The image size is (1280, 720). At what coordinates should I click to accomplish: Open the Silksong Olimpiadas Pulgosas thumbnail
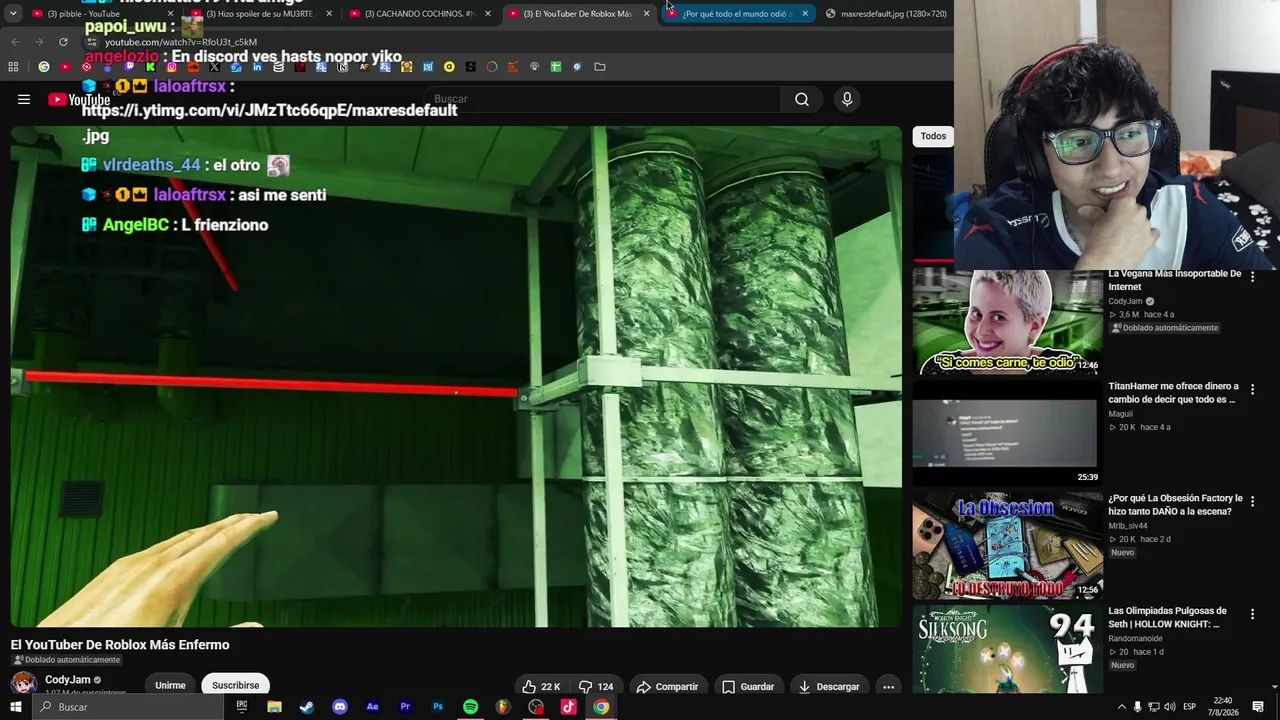coord(1008,650)
